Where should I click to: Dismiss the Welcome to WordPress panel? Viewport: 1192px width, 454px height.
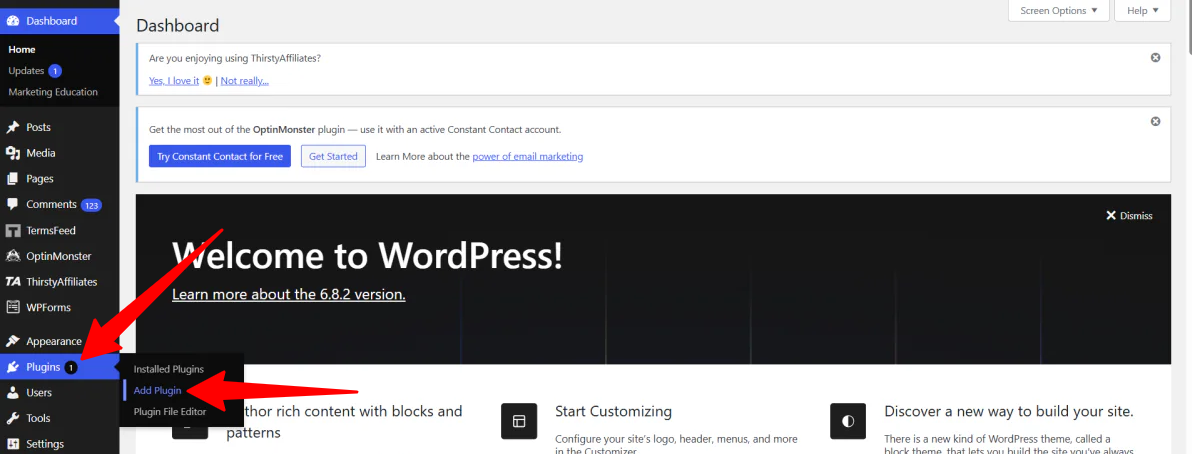tap(1129, 216)
